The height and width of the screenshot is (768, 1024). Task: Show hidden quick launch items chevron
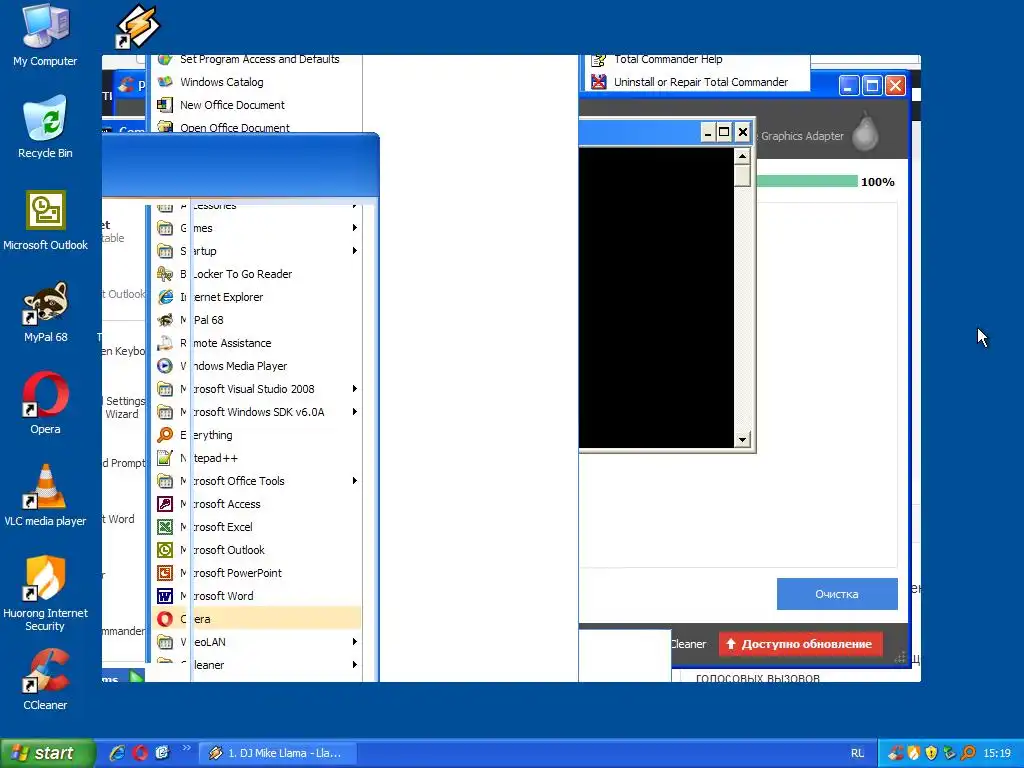tap(186, 748)
